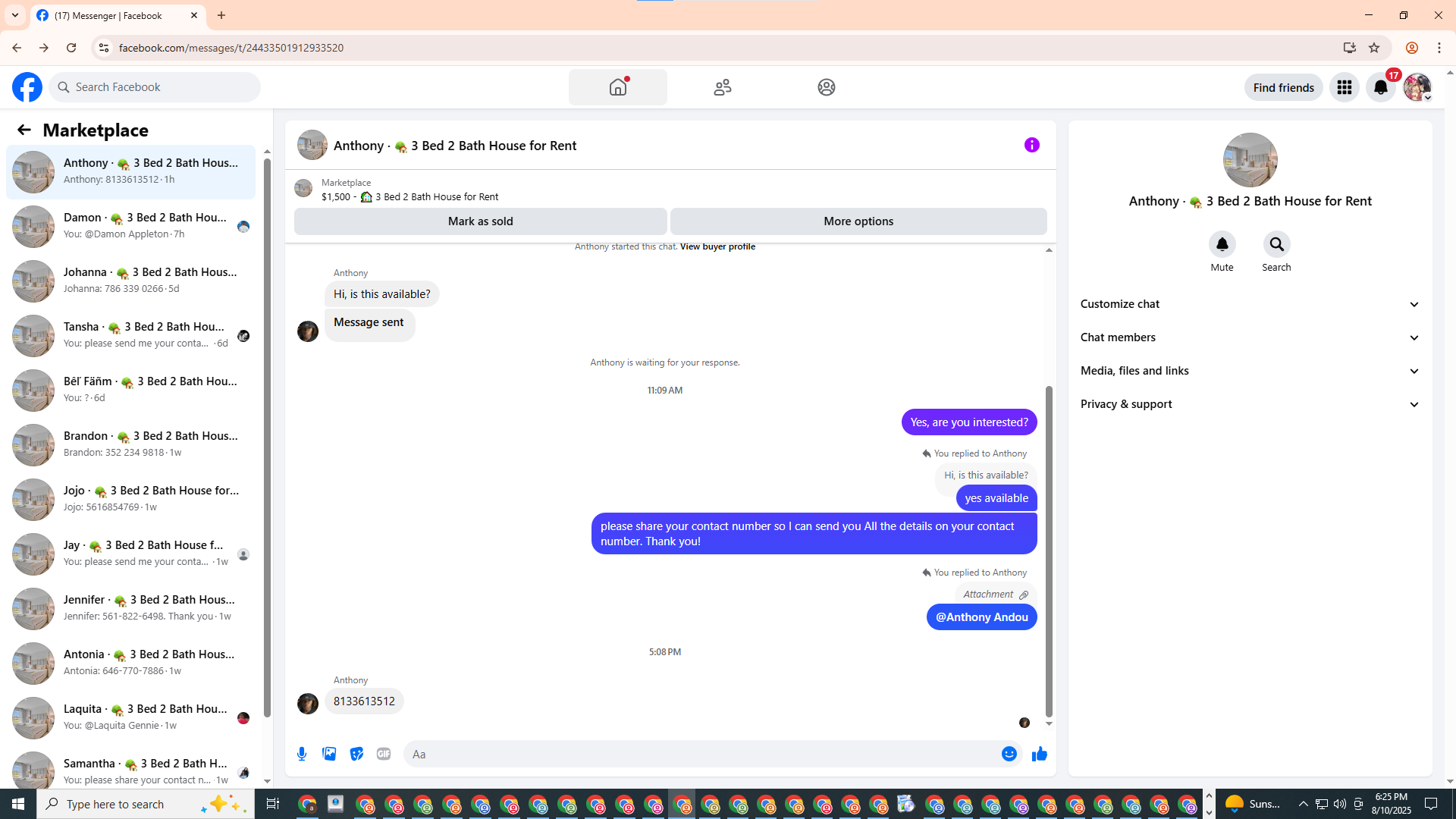Screen dimensions: 1456x819
Task: Open the emoji picker in message box
Action: pyautogui.click(x=1009, y=754)
